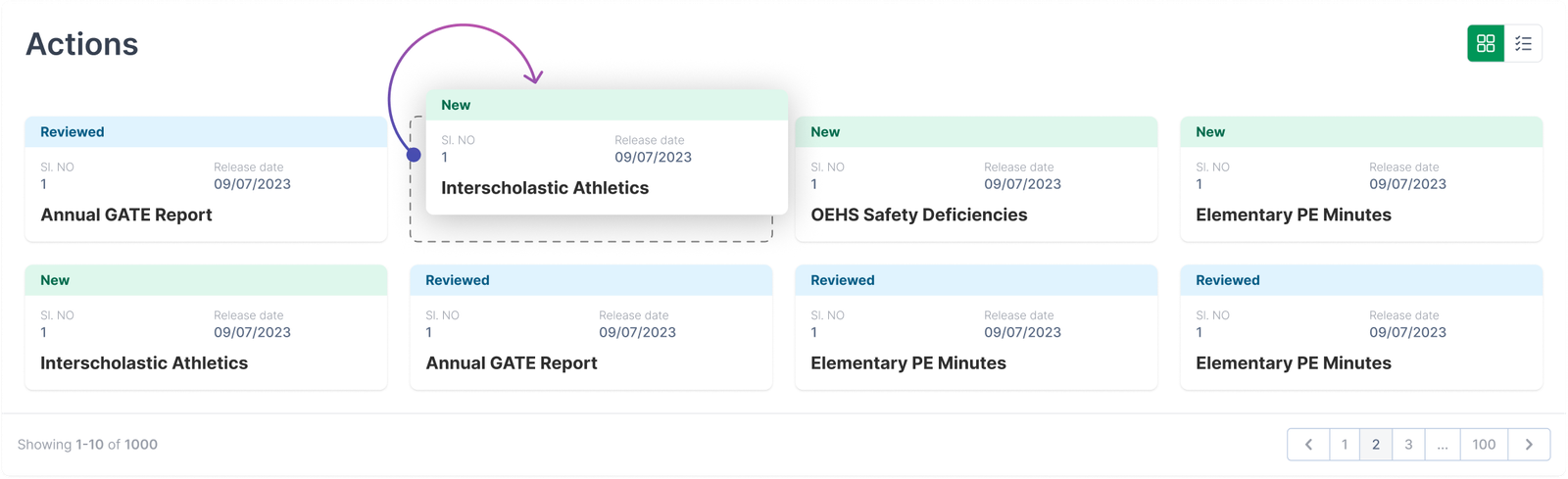
Task: Jump to last page 100
Action: [1484, 445]
